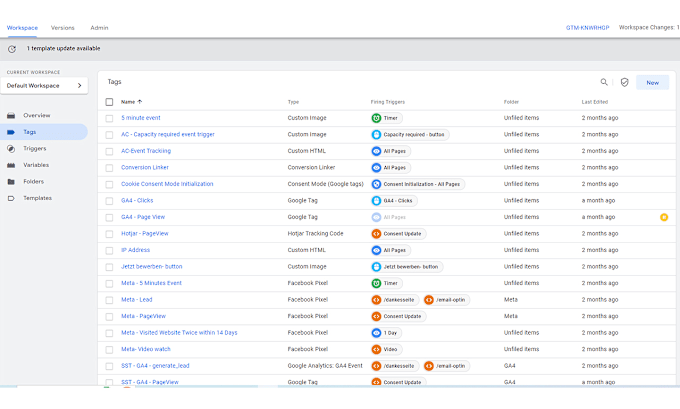
Task: Open the Cookie Consent Mode Initialization tag
Action: pyautogui.click(x=167, y=184)
